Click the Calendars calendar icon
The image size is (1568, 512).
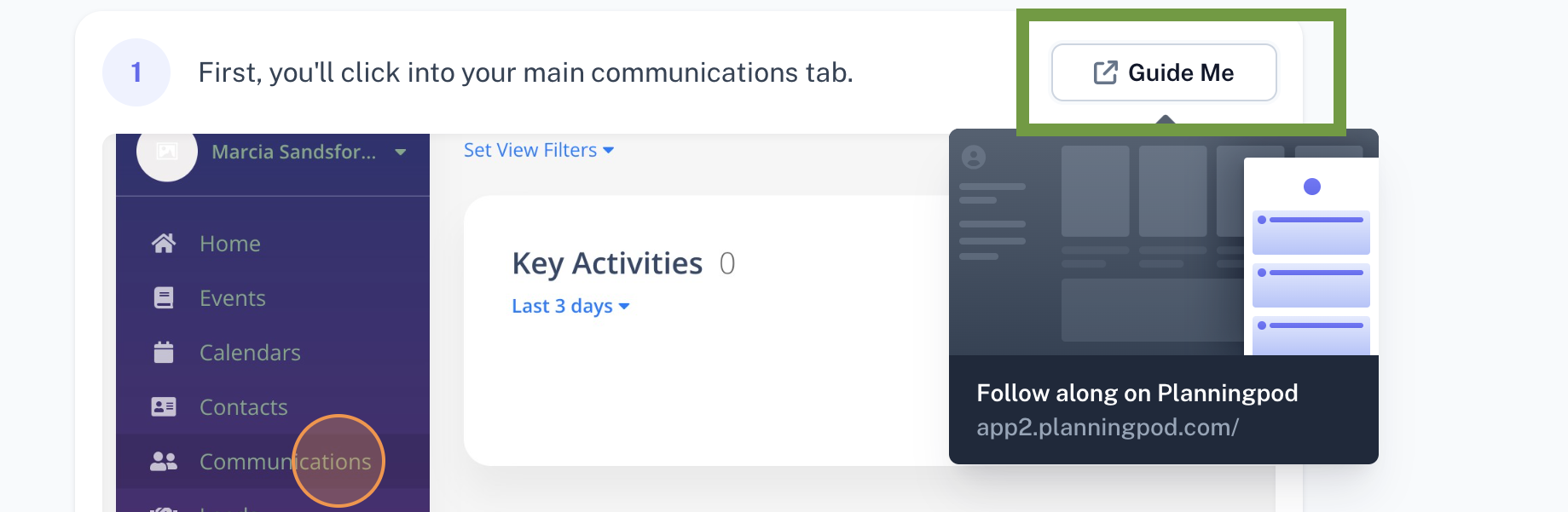(164, 353)
